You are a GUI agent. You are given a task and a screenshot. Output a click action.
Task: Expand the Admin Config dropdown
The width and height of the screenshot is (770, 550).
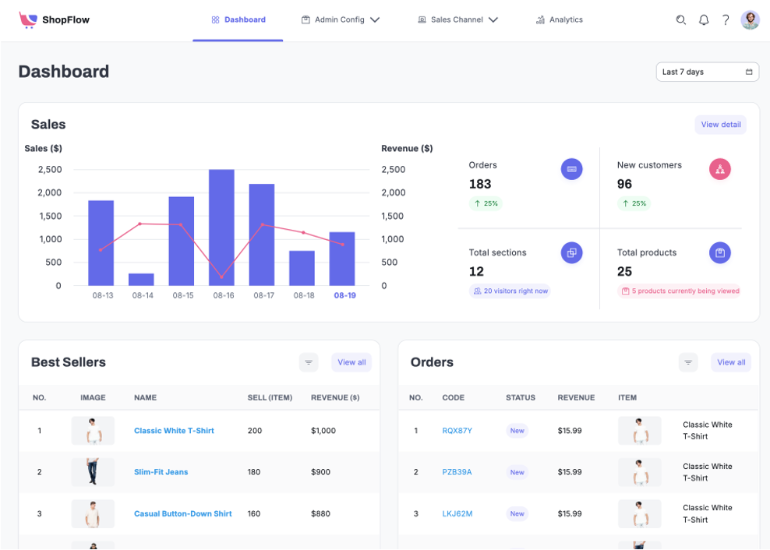pyautogui.click(x=340, y=20)
